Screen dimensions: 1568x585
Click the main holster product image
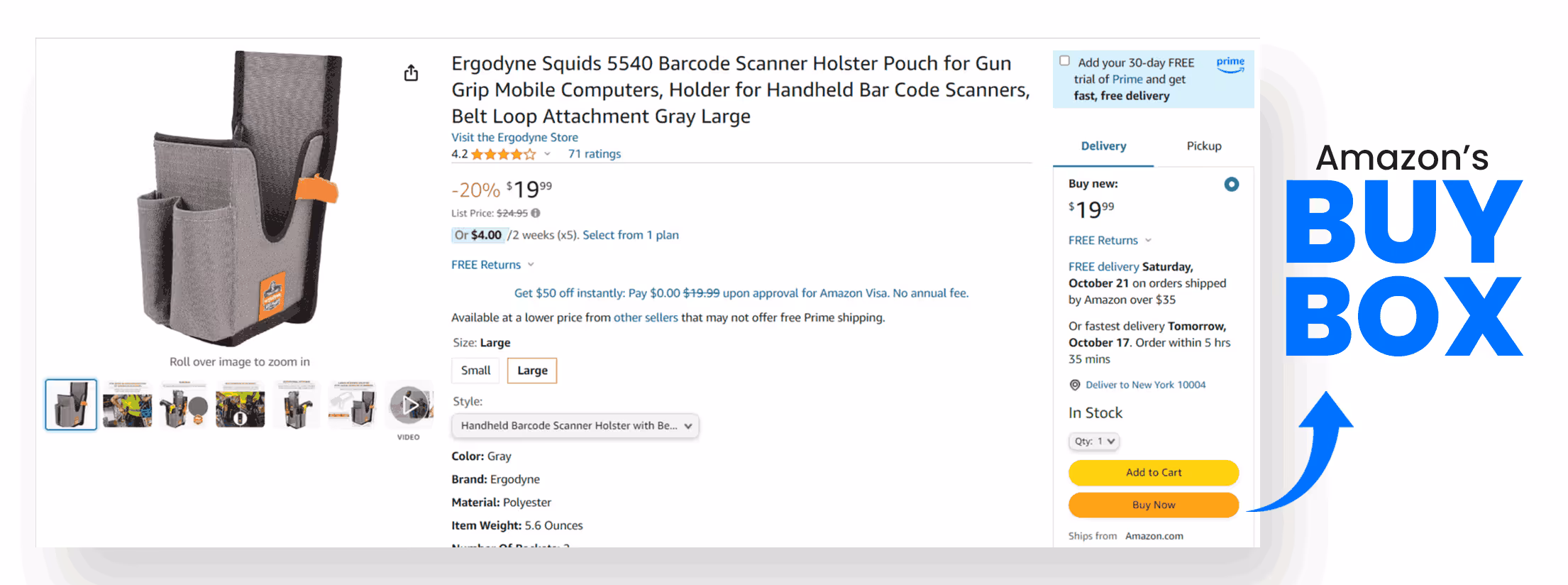[x=239, y=199]
